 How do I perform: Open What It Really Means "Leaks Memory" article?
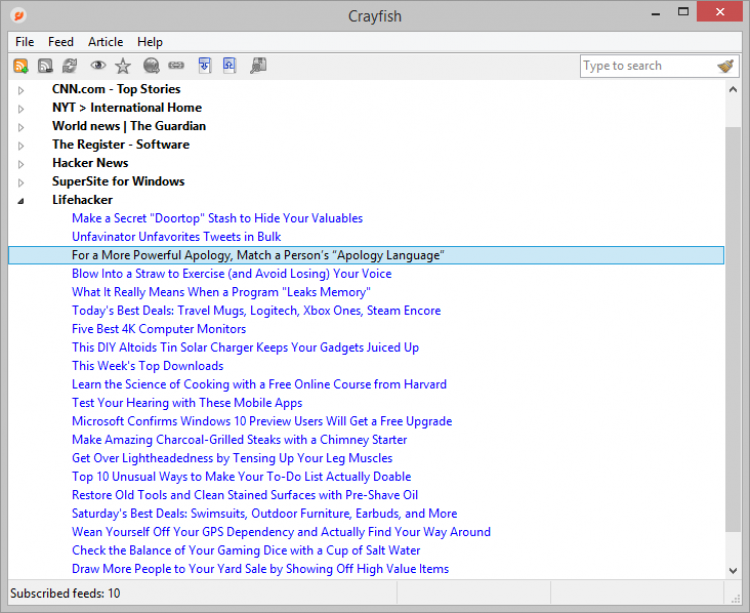(221, 292)
